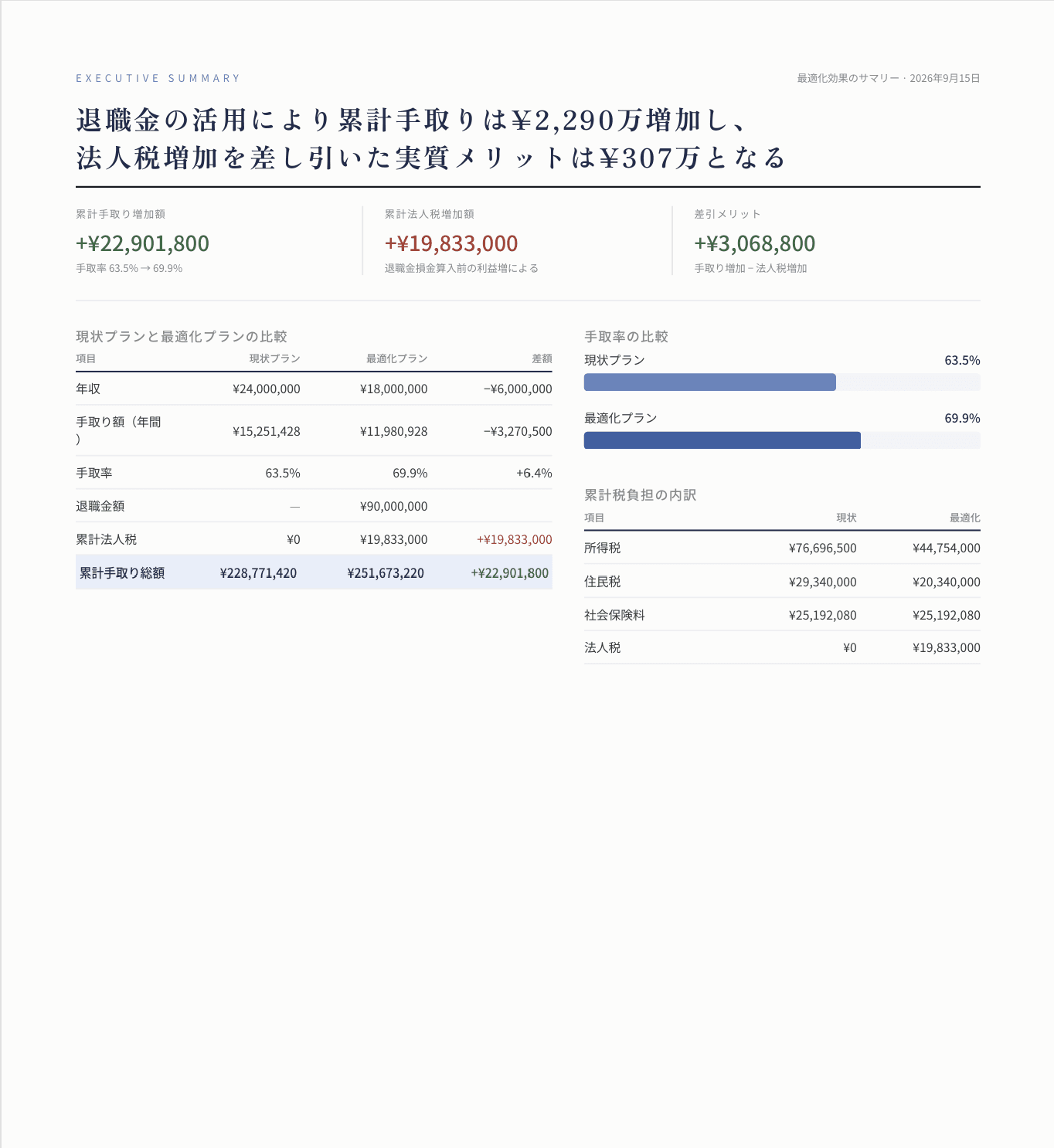This screenshot has width=1054, height=1148.
Task: Click the ¥20,340,000 住民税 optimized cell
Action: point(947,582)
